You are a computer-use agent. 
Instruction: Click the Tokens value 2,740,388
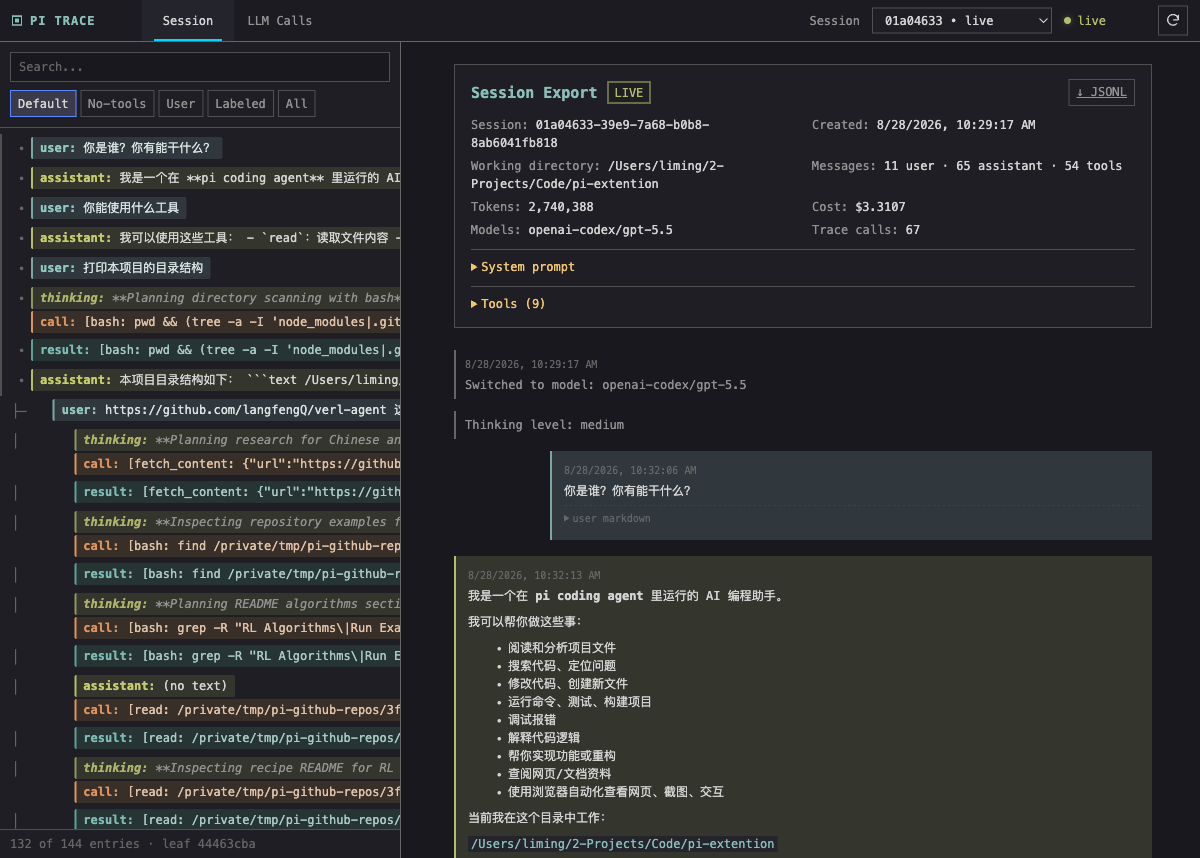coord(561,207)
